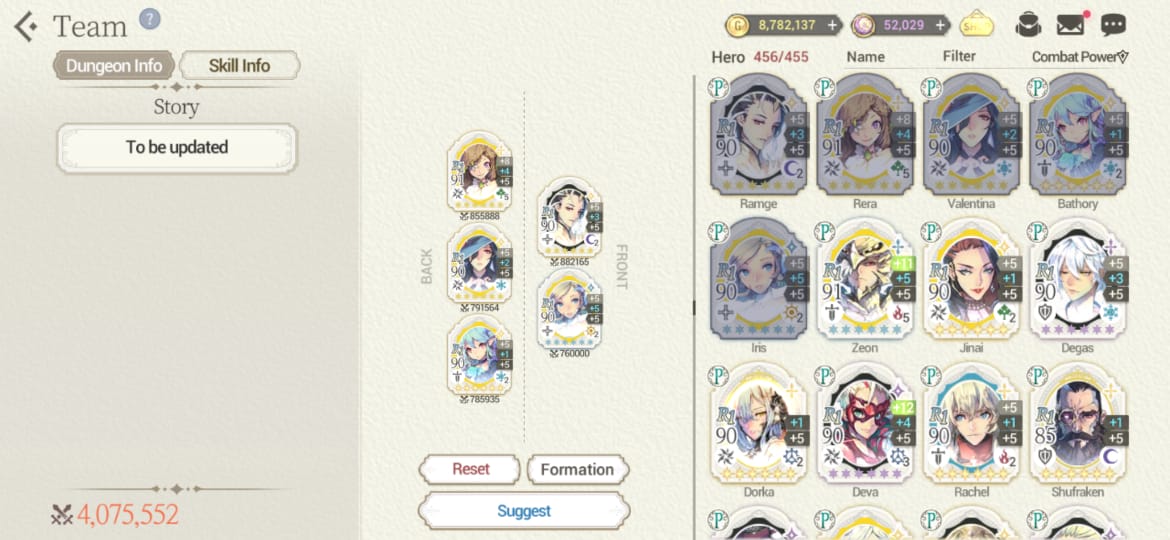Switch to the Dungeon Info tab
This screenshot has height=540, width=1170.
114,66
